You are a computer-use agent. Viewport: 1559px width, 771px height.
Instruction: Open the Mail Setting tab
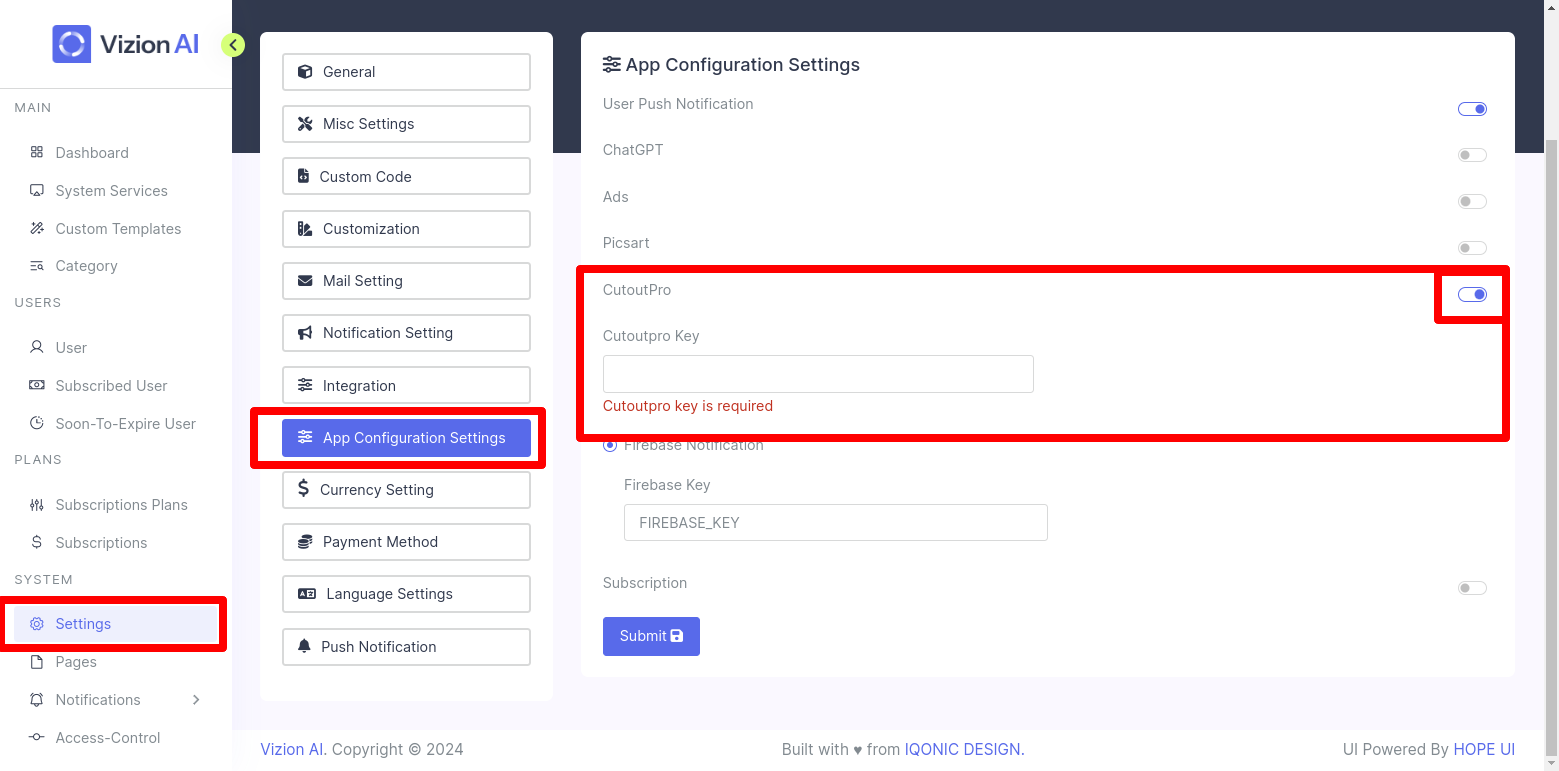click(406, 281)
